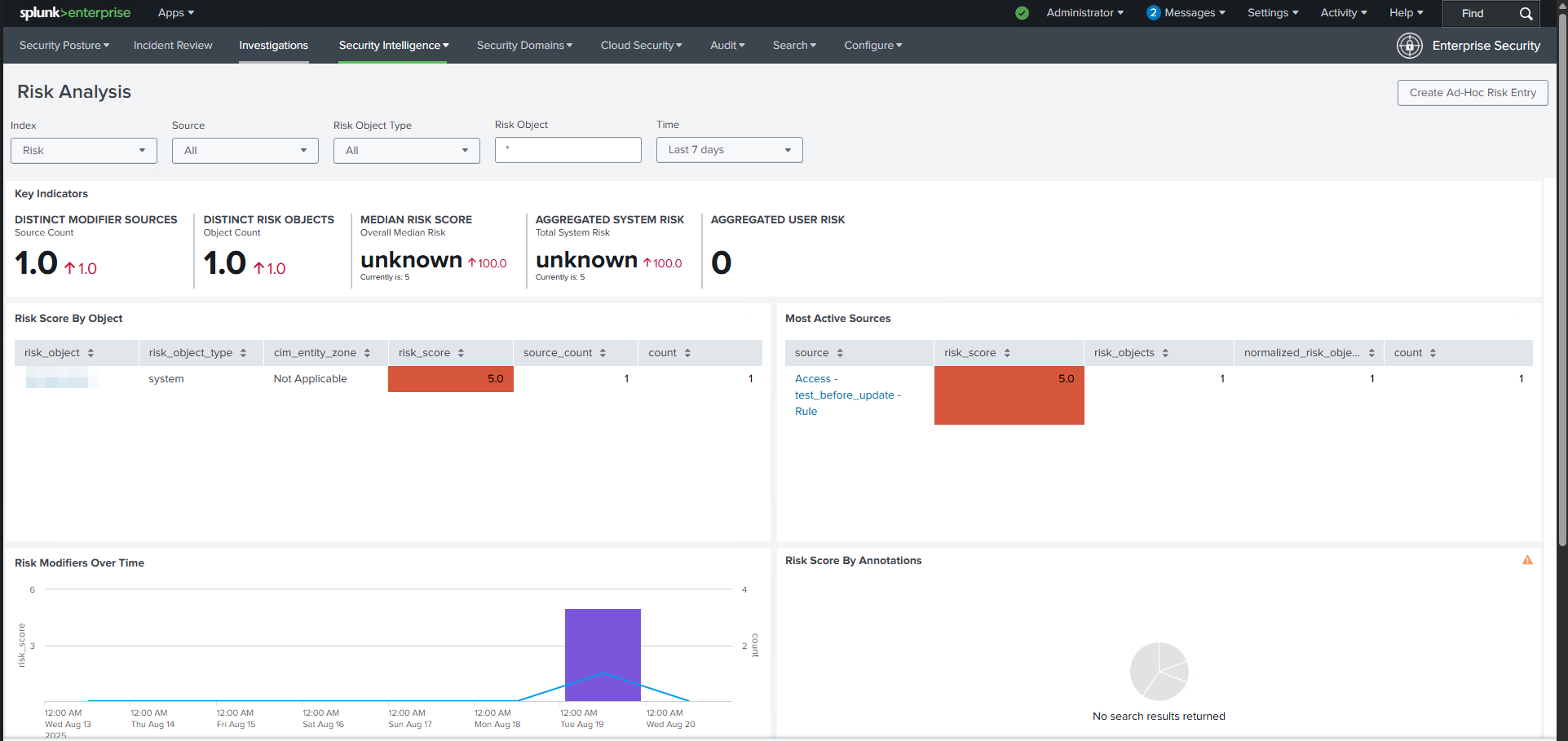Click the warning triangle on Risk Score By Annotations
Screen dimensions: 1568x741
(1527, 560)
